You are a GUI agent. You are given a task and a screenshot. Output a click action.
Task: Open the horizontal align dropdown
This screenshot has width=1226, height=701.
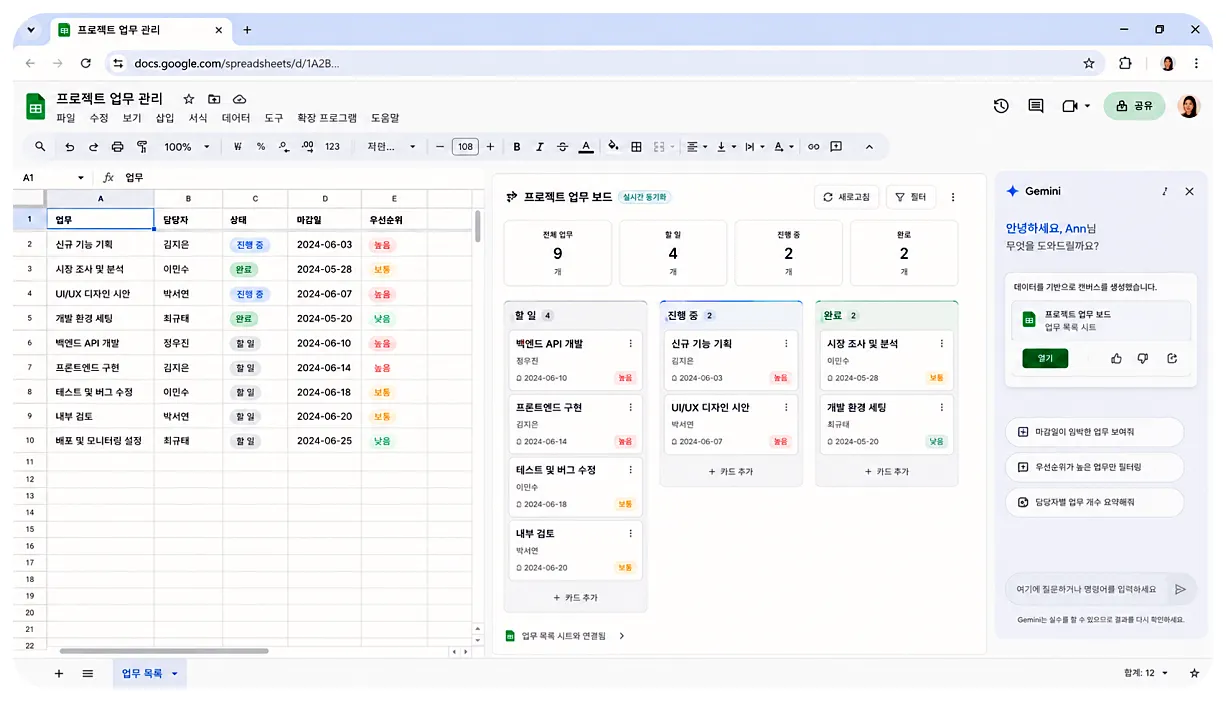point(696,147)
